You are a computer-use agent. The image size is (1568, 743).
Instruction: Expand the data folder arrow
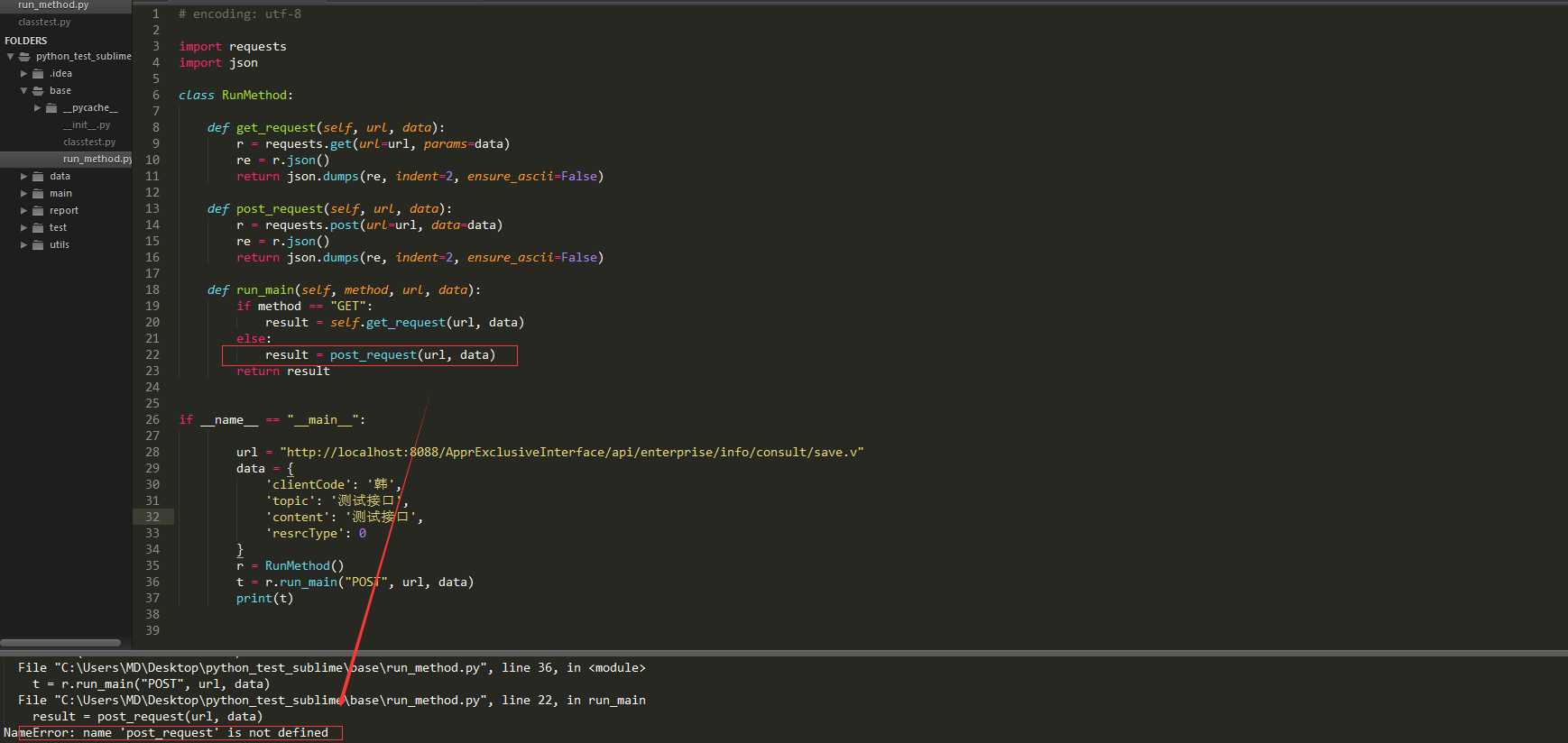[x=23, y=177]
